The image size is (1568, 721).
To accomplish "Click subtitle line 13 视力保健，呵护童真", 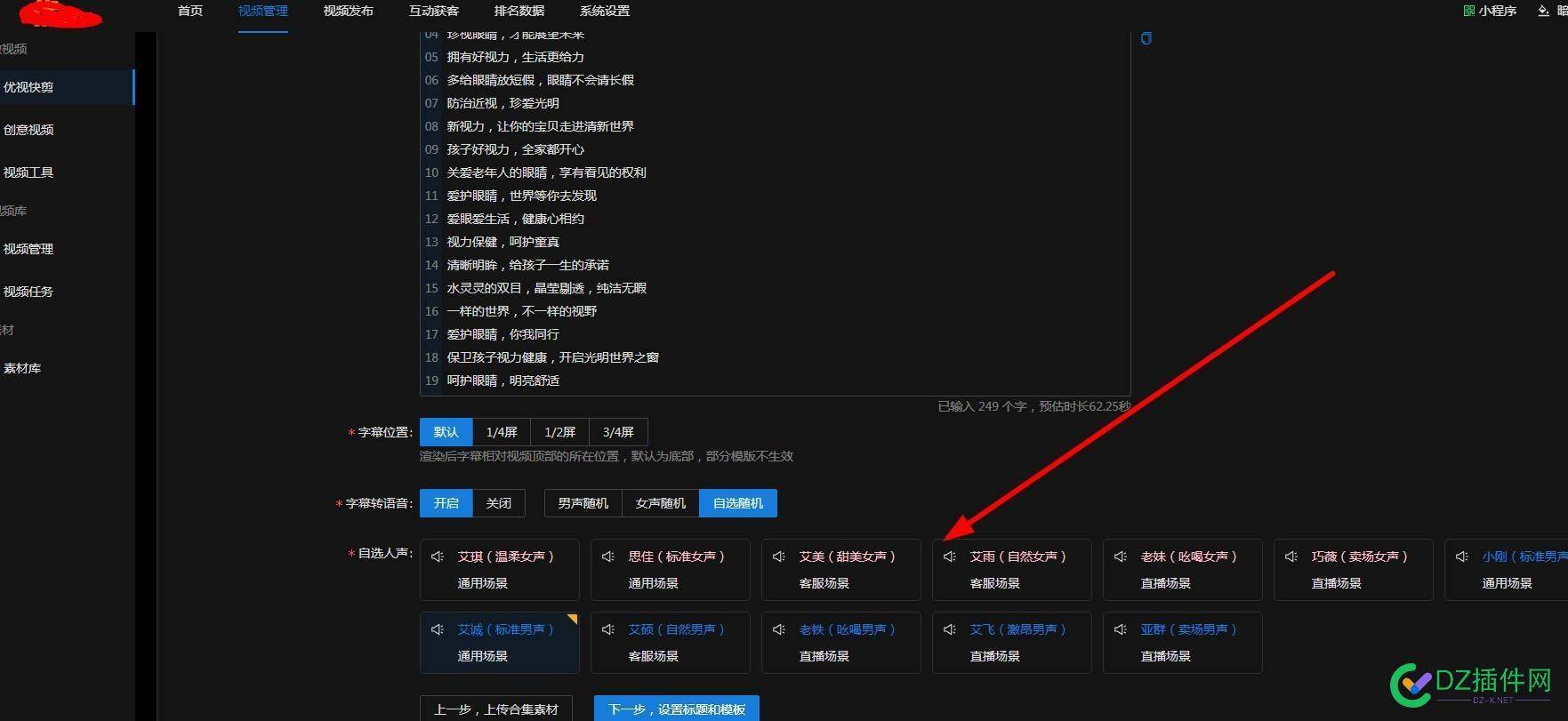I will (503, 242).
